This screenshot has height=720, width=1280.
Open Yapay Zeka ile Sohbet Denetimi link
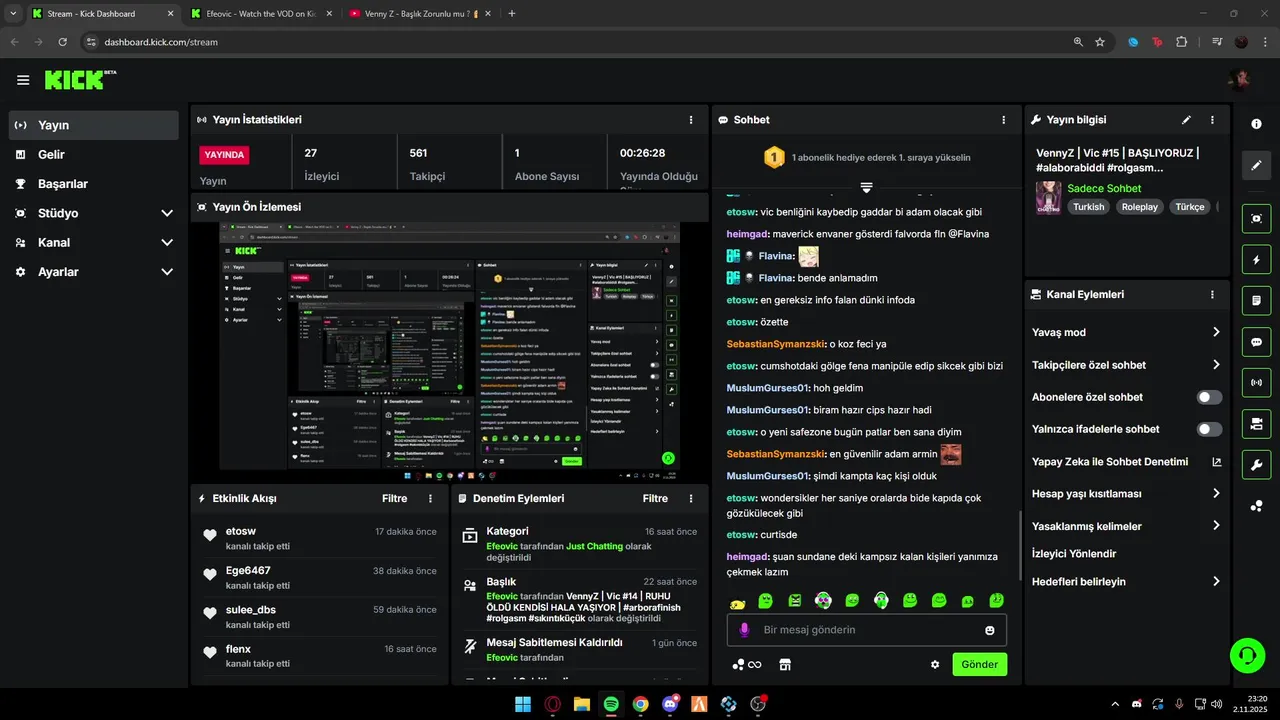1127,462
